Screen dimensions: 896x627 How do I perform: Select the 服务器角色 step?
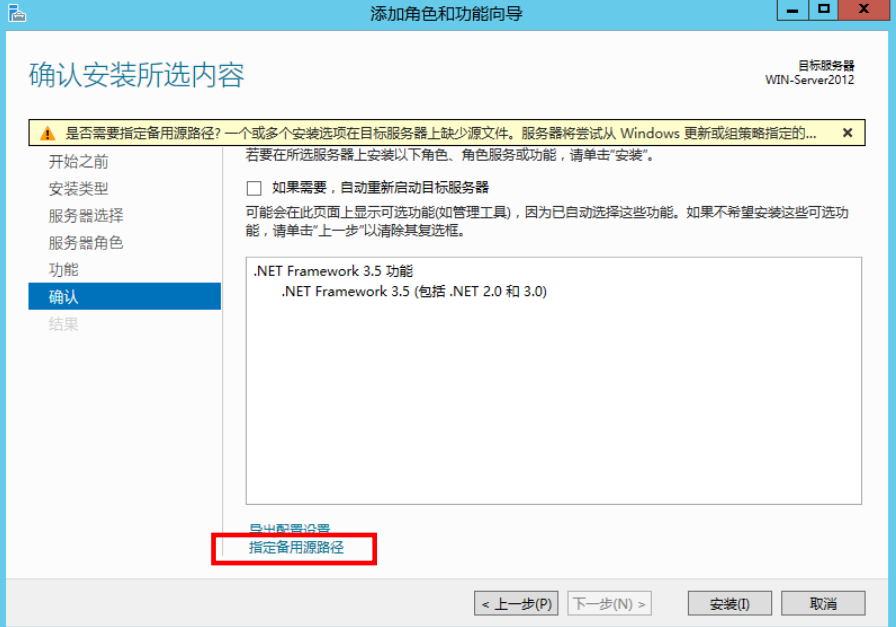pyautogui.click(x=86, y=243)
